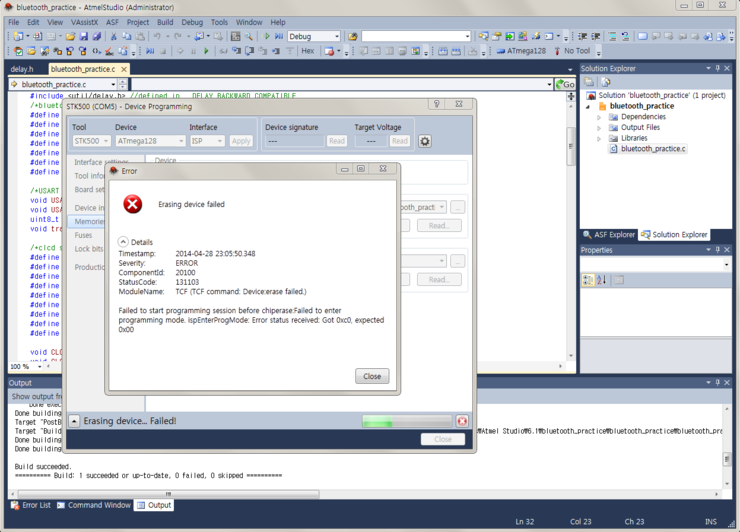Select Fuses in Device Programming sidebar
Image resolution: width=740 pixels, height=532 pixels.
tap(83, 235)
